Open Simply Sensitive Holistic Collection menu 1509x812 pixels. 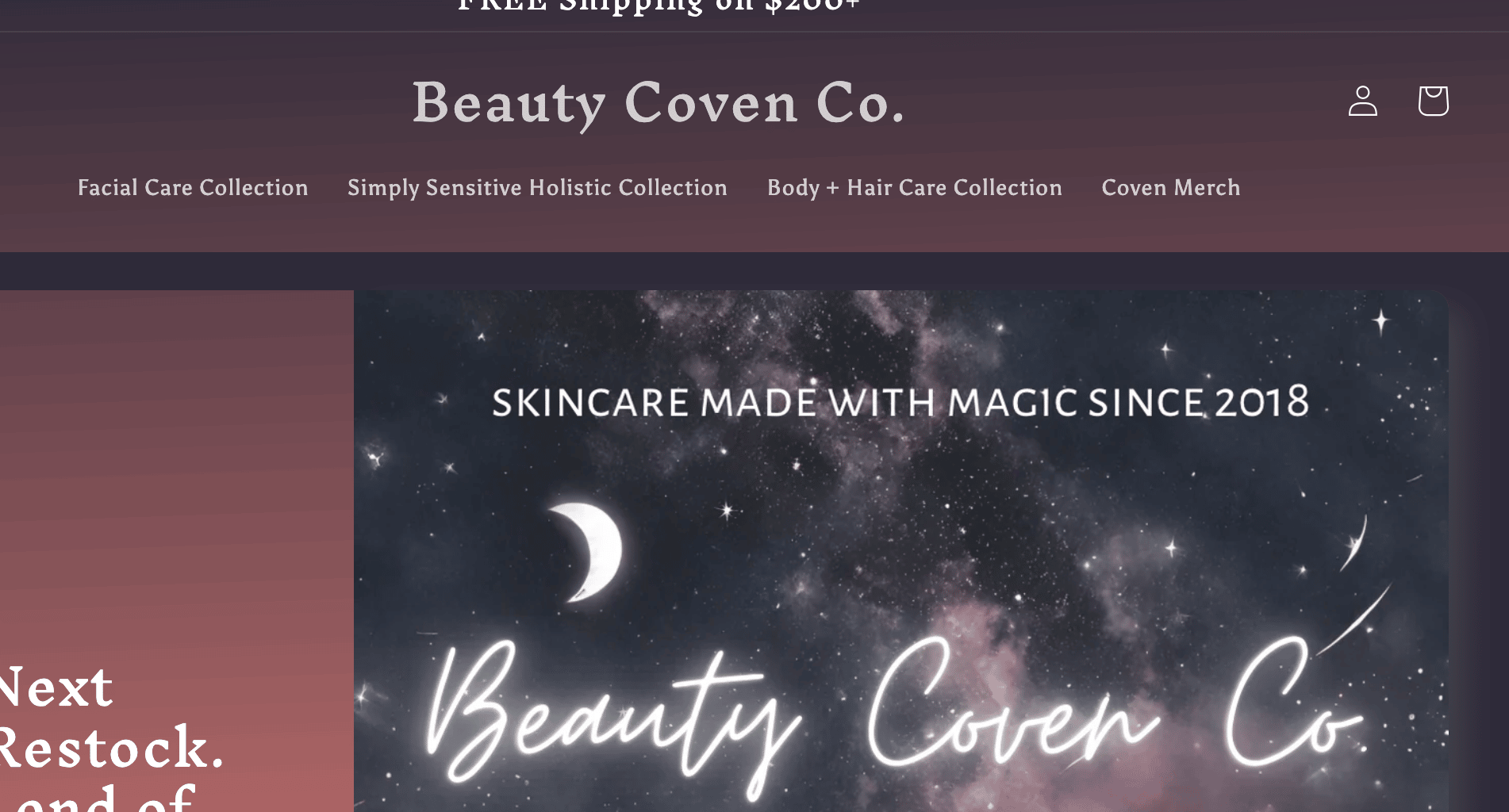click(537, 188)
